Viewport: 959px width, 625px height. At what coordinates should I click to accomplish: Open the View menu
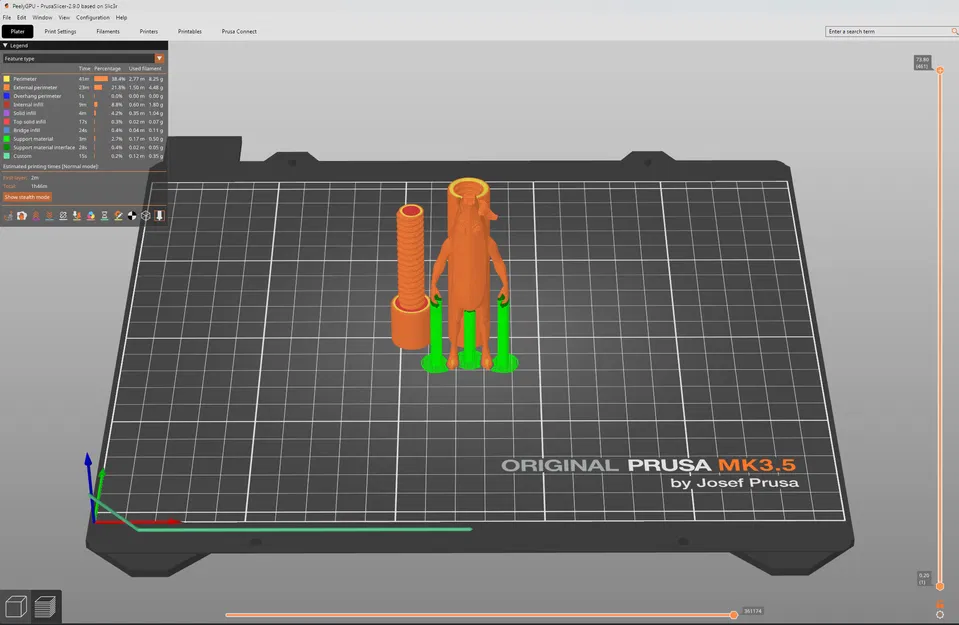(64, 18)
